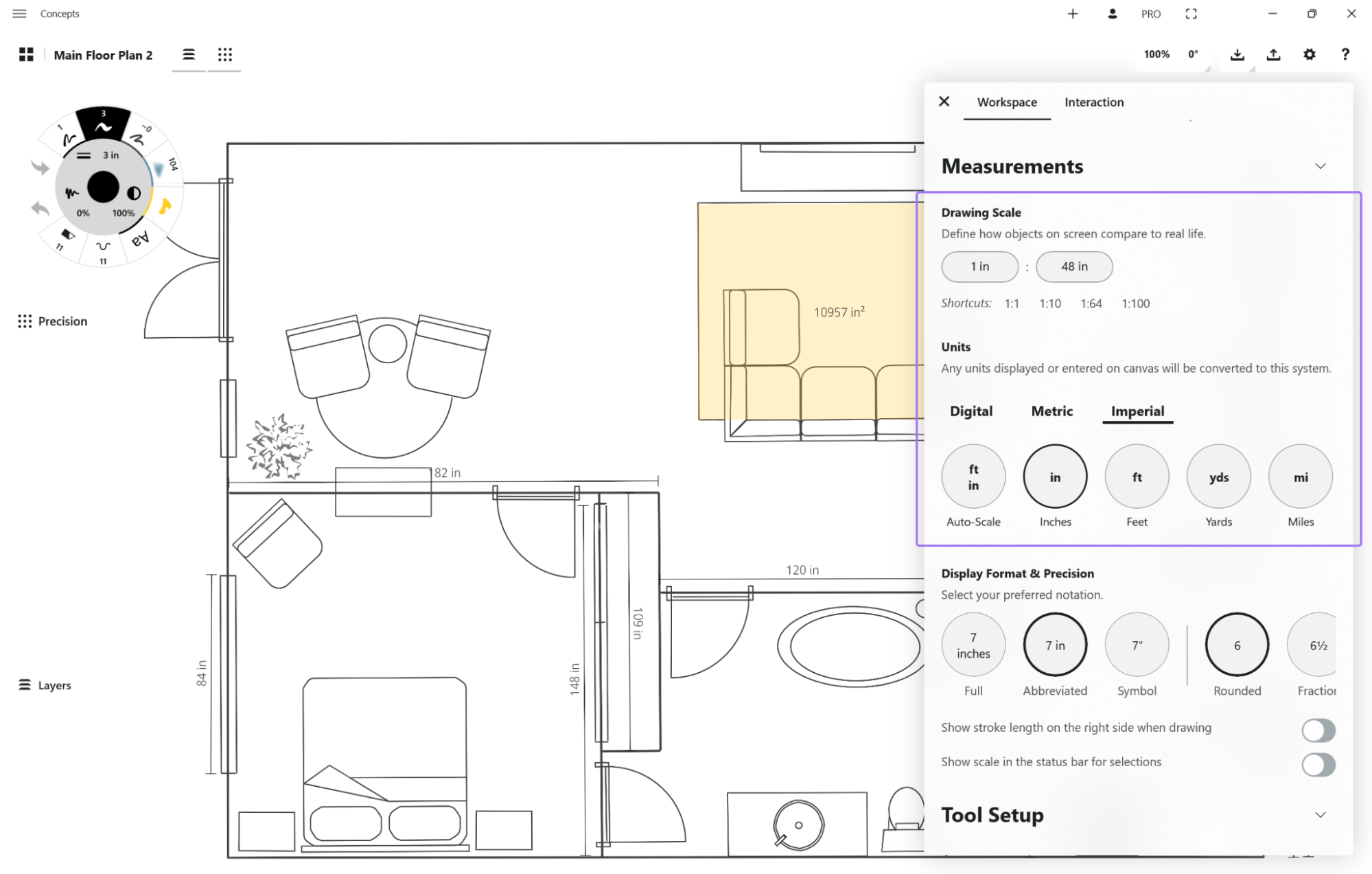Image resolution: width=1372 pixels, height=874 pixels.
Task: Click the 48 in scale field
Action: (x=1073, y=266)
